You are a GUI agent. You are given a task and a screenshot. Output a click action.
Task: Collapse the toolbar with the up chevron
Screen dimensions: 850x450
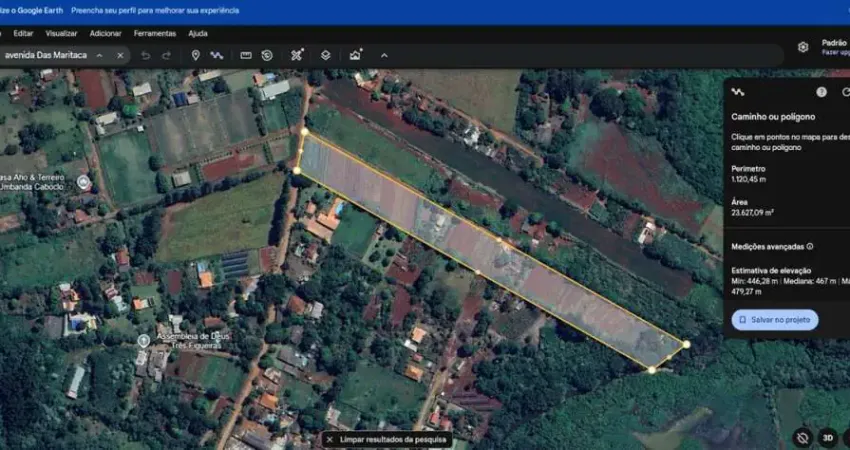coord(384,55)
